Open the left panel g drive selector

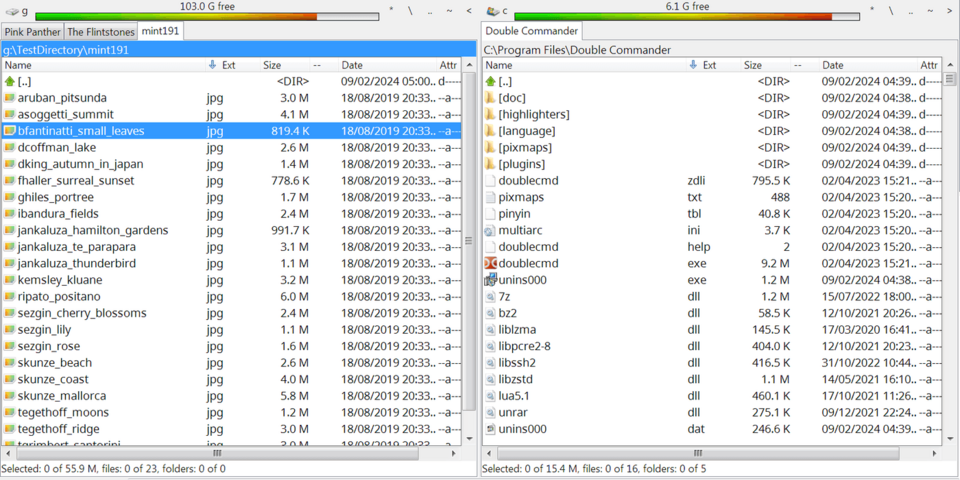click(16, 11)
